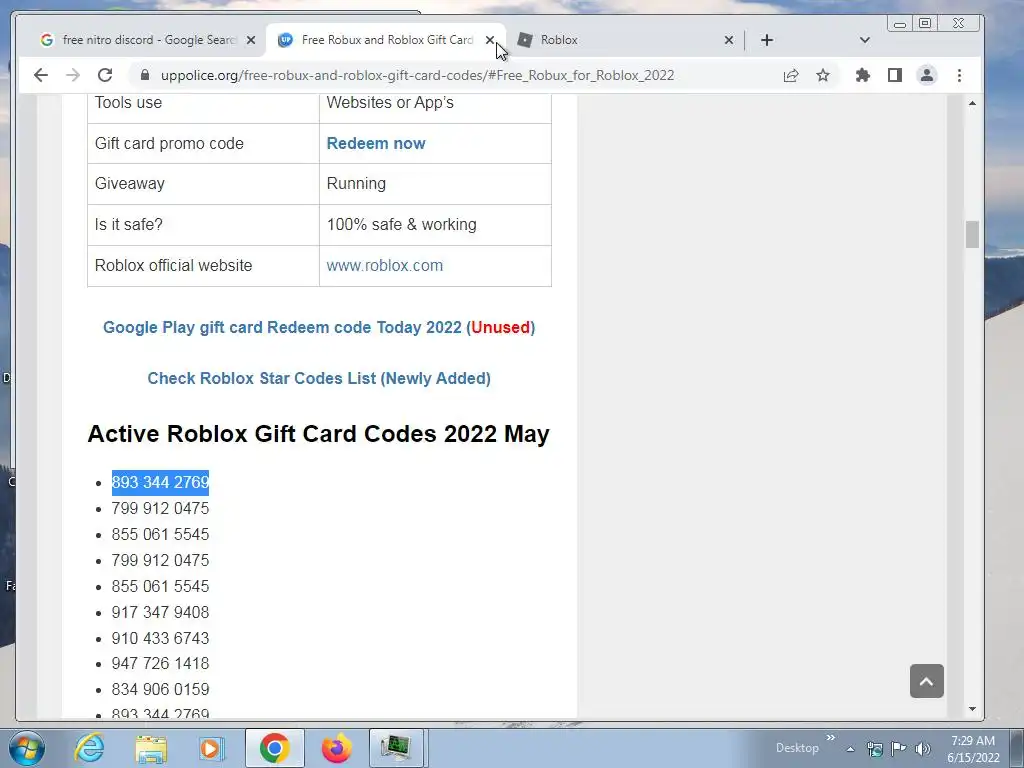The height and width of the screenshot is (768, 1024).
Task: Click the Giveaway table cell
Action: (x=203, y=184)
